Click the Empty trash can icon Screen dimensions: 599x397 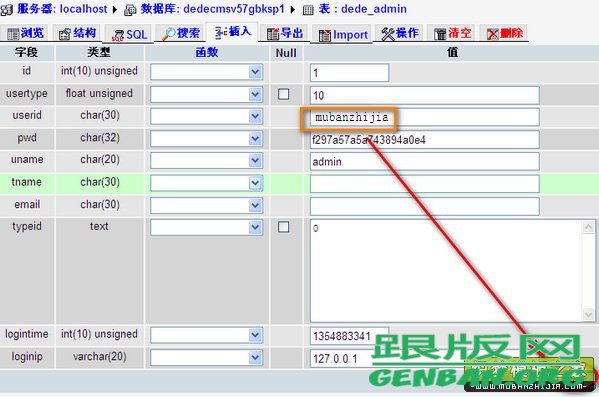[x=440, y=34]
